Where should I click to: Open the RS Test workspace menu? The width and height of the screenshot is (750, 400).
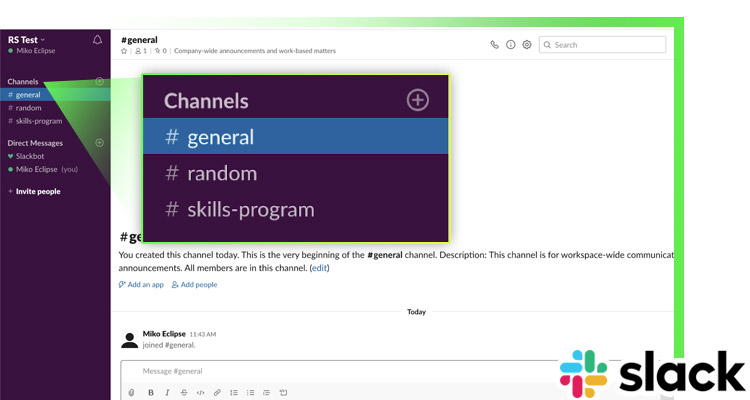26,40
